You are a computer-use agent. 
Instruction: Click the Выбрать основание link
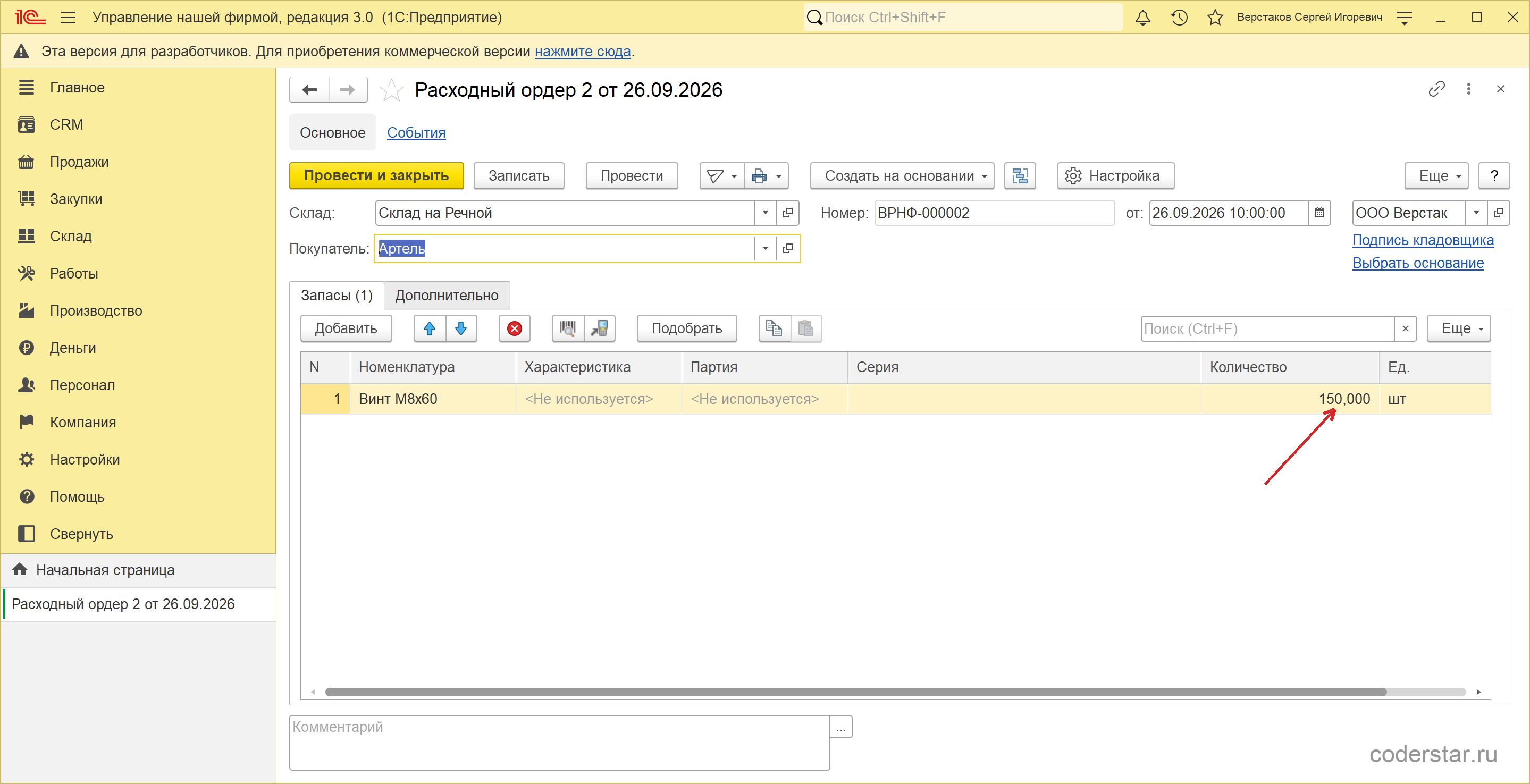coord(1418,263)
